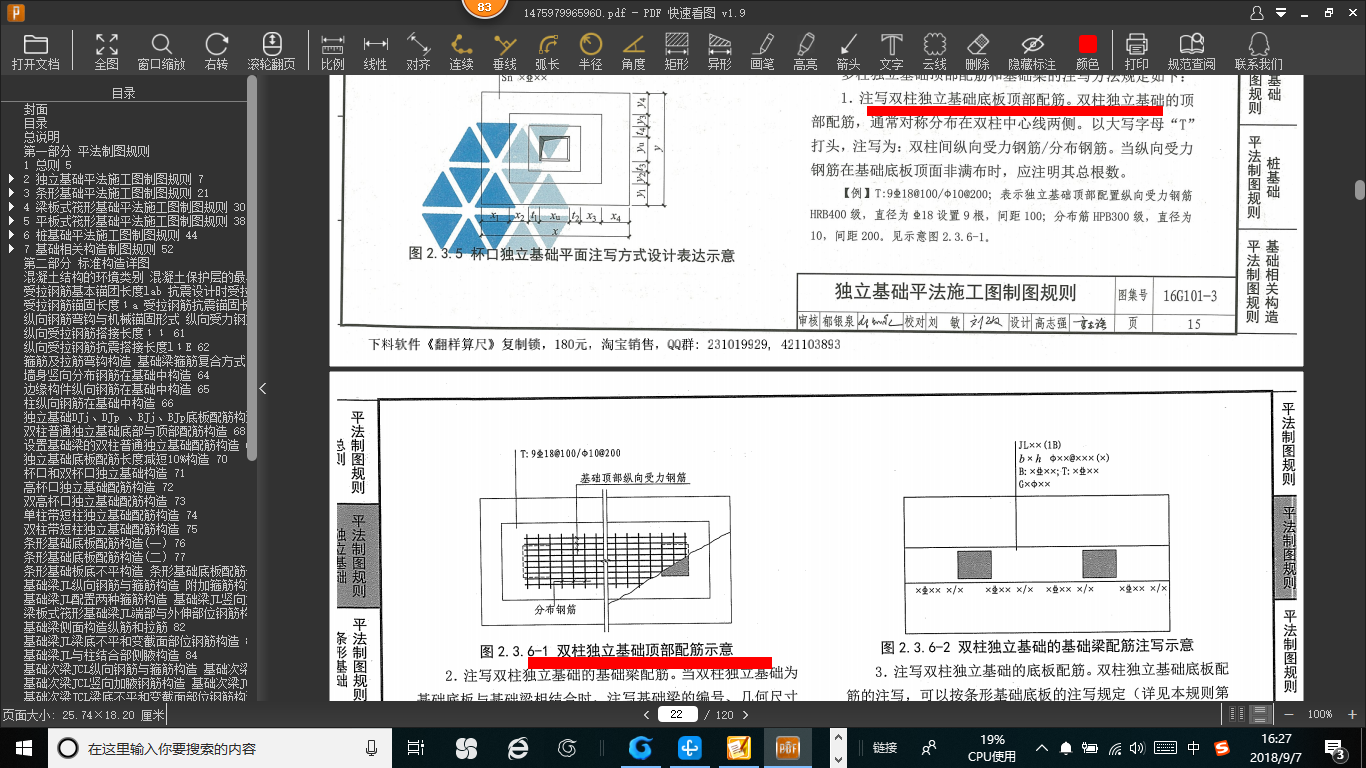The image size is (1366, 768).
Task: Open outline entry 总说明
Action: pyautogui.click(x=42, y=137)
